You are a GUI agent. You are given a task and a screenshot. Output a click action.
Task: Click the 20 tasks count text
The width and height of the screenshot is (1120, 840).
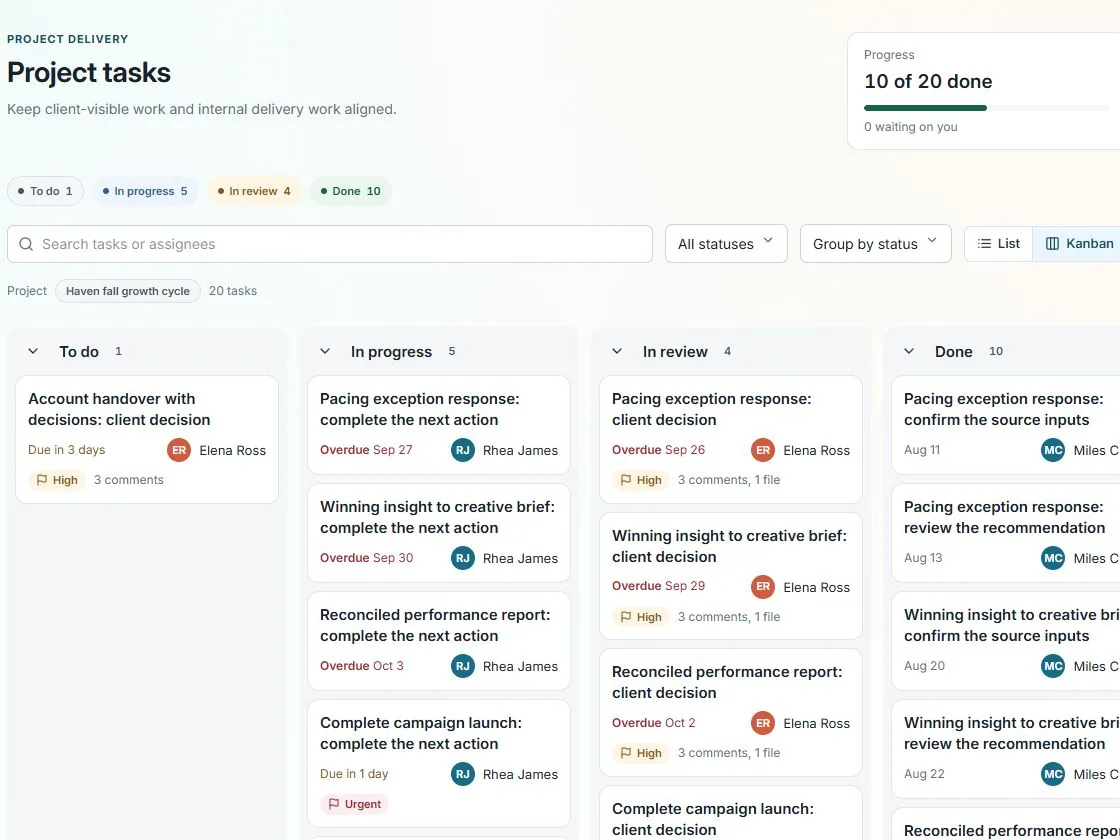point(233,291)
